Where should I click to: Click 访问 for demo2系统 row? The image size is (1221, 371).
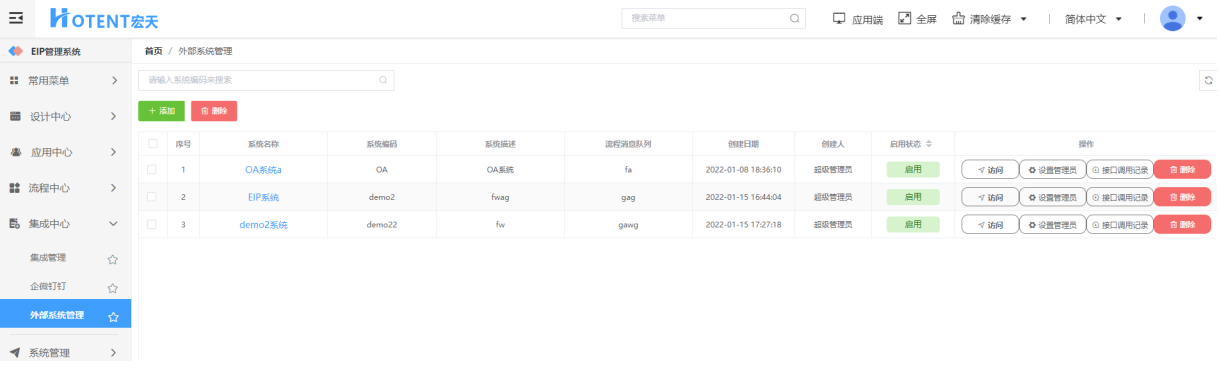(x=990, y=225)
